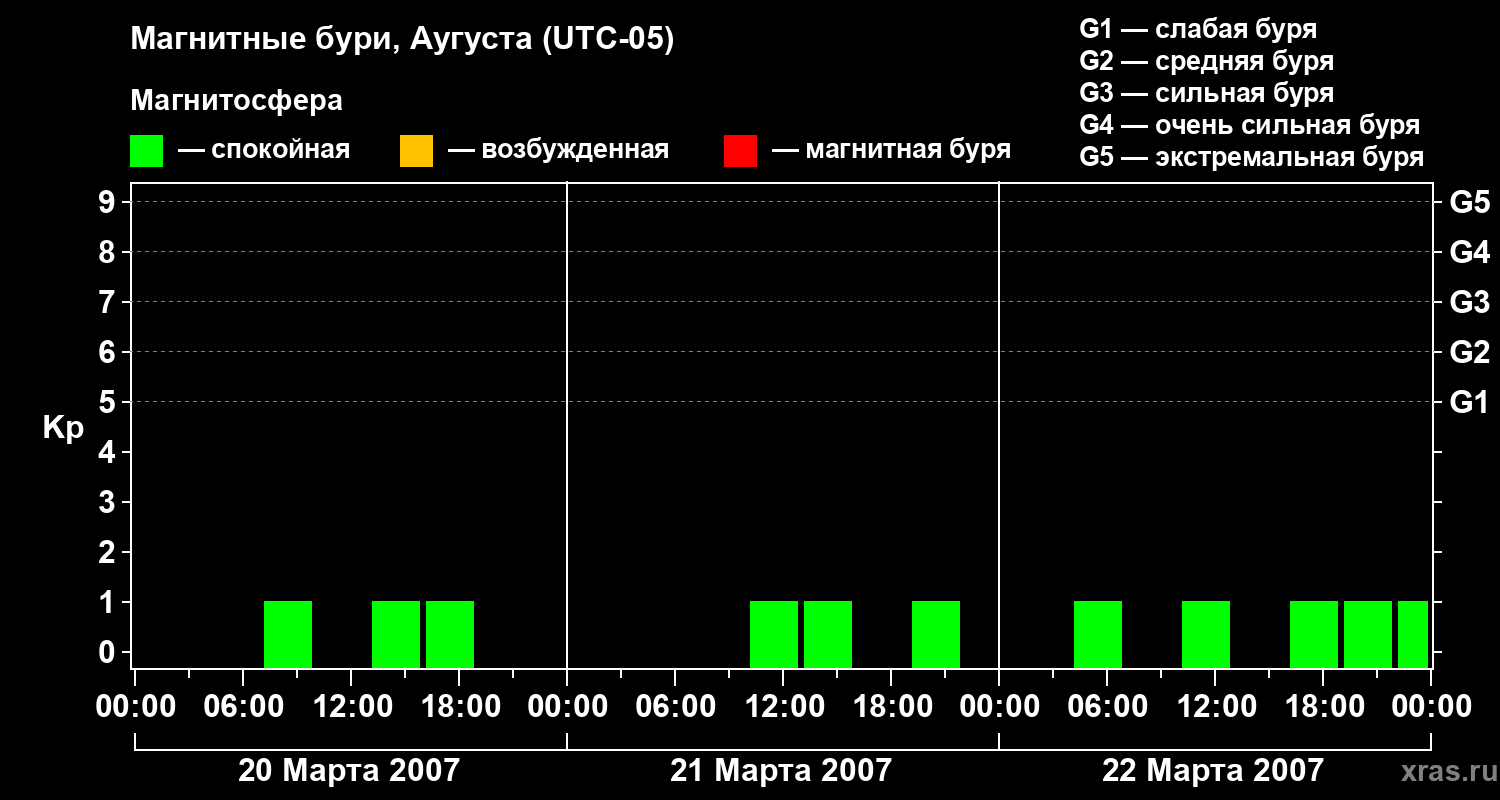Click the '— магнитная буря' legend label
This screenshot has width=1500, height=800.
click(x=892, y=150)
